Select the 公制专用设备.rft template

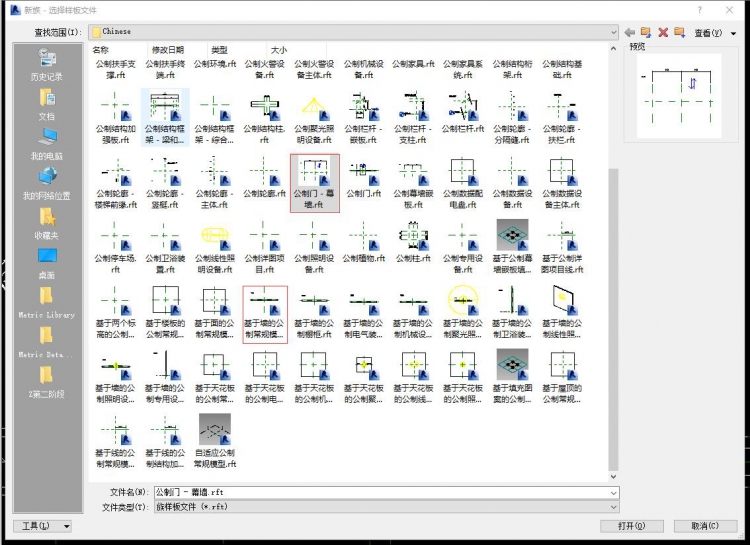pyautogui.click(x=463, y=248)
